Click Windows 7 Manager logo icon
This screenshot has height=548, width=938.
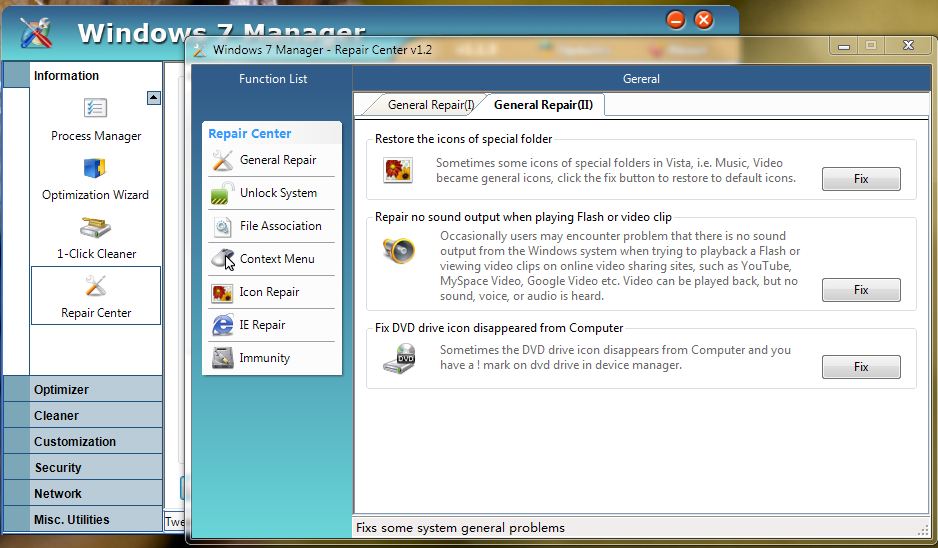pos(36,32)
